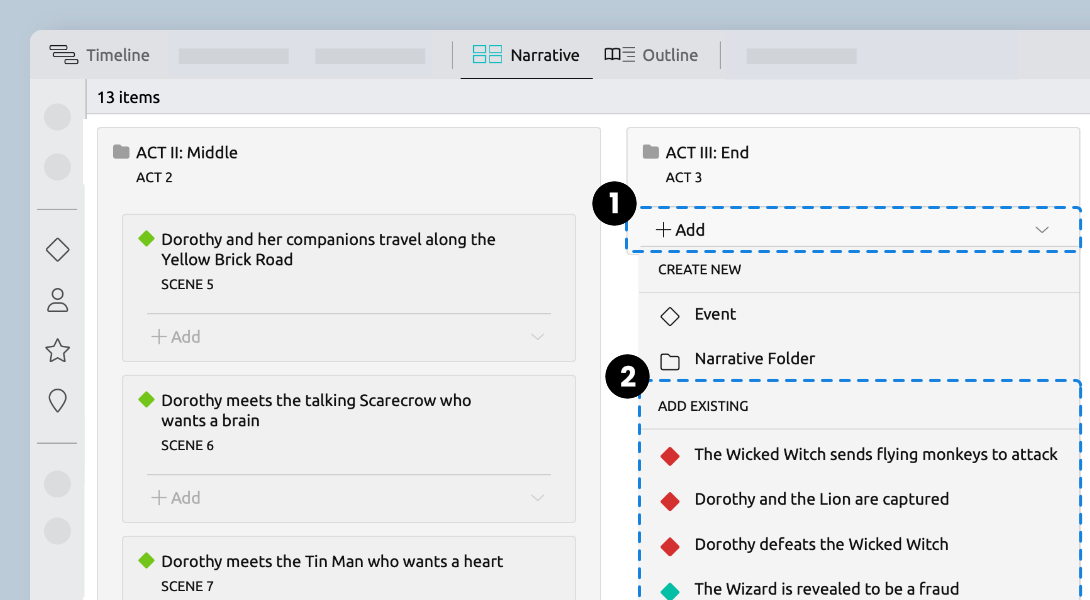Click the 13 items count

[x=128, y=97]
